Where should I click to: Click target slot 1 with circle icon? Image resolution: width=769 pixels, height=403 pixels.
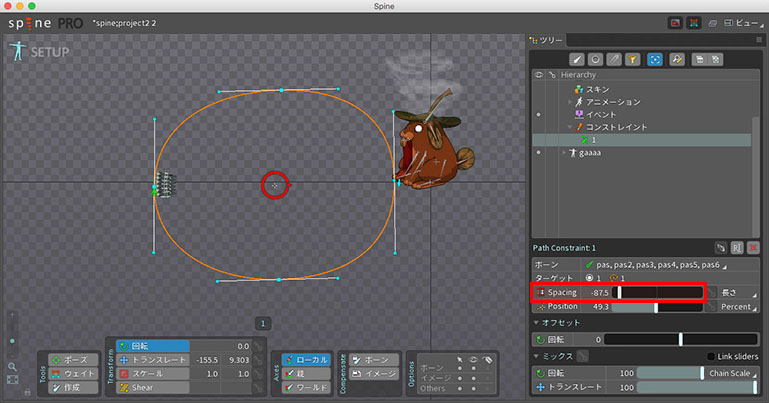click(593, 278)
